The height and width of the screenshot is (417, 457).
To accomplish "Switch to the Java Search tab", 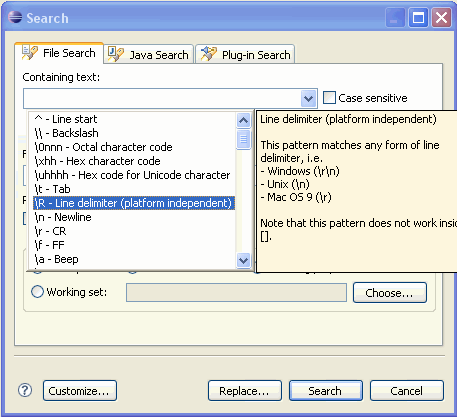I will (149, 54).
